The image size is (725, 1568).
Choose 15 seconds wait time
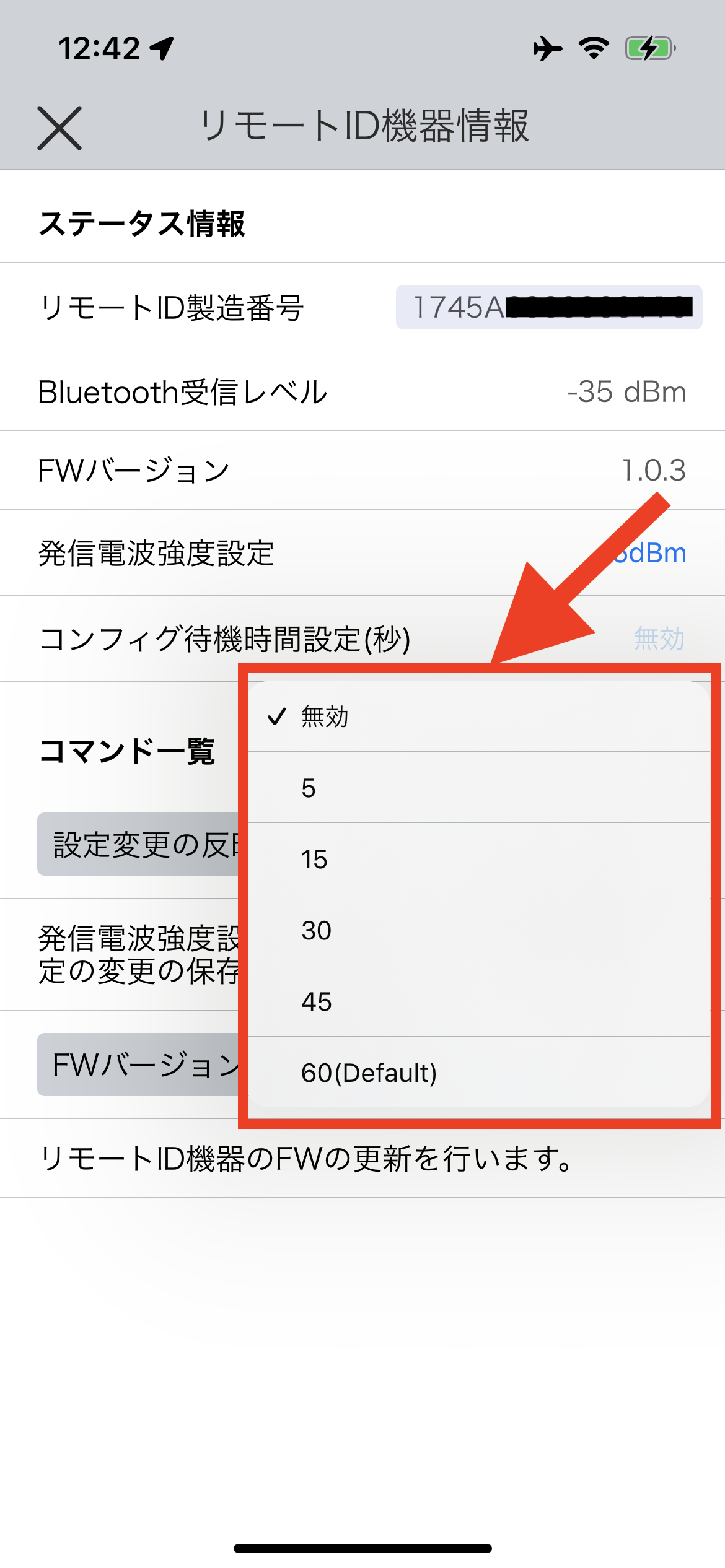[479, 859]
